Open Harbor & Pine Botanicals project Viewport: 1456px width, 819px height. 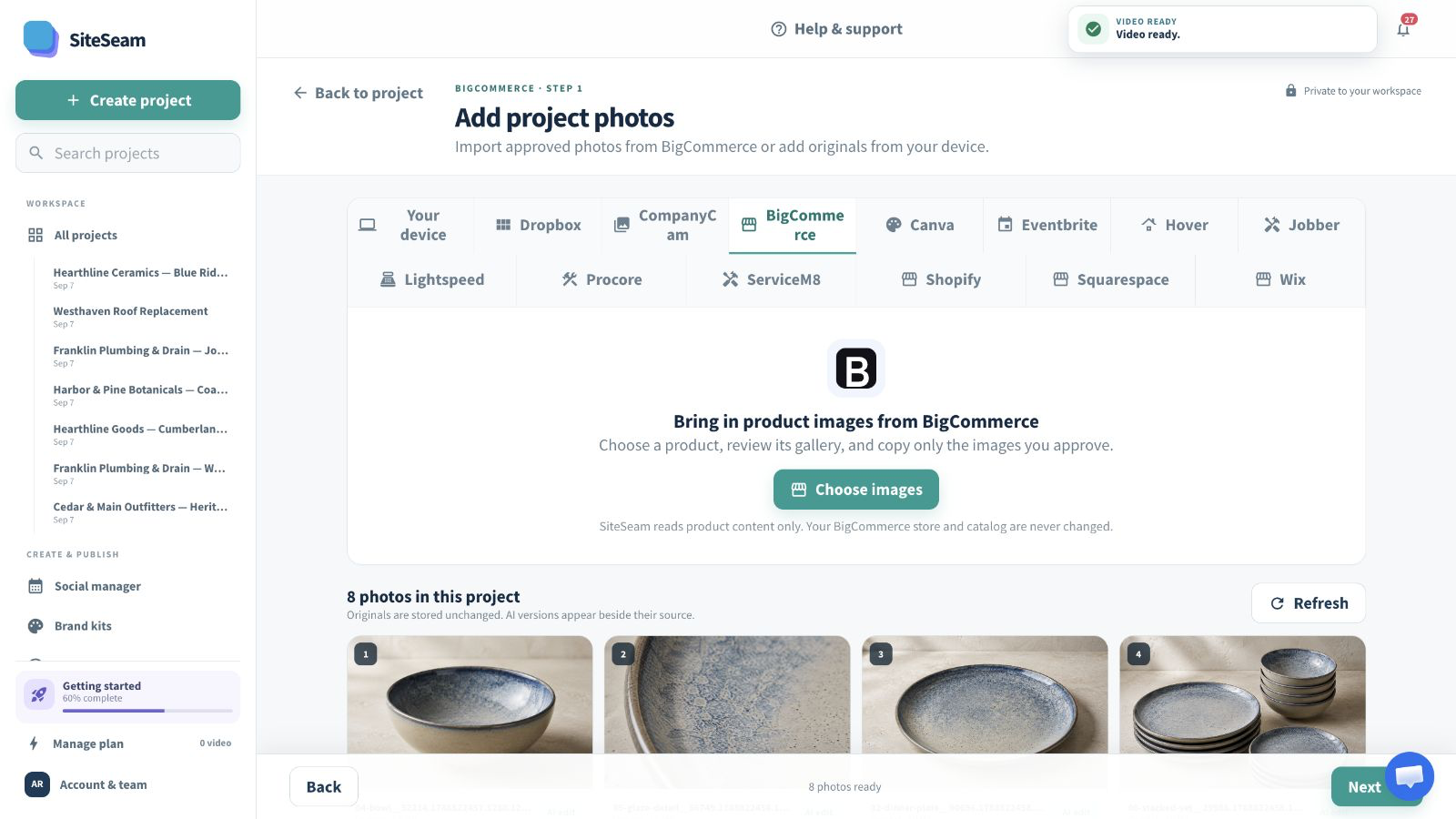click(140, 395)
